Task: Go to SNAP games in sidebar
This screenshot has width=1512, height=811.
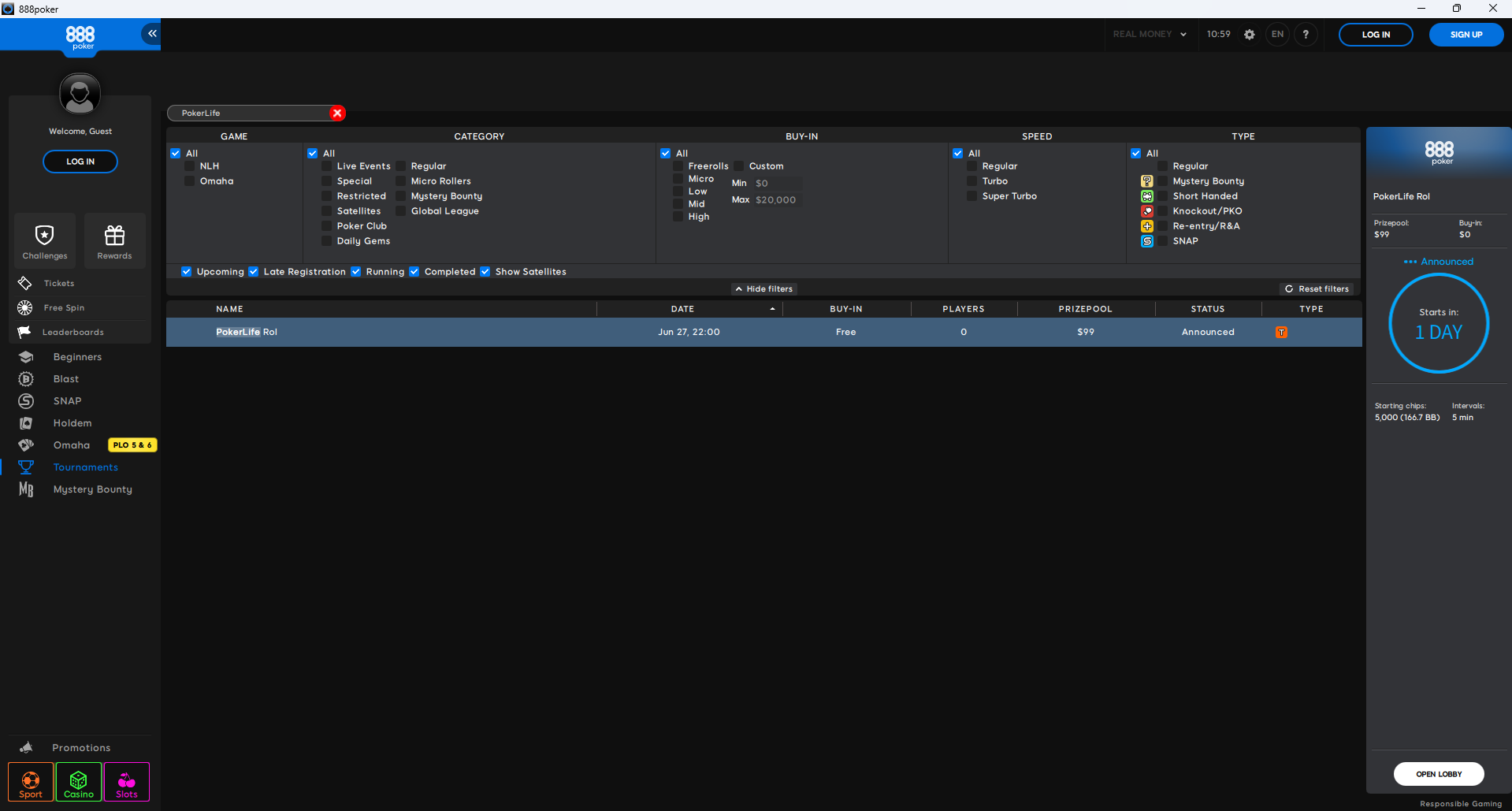Action: click(x=67, y=401)
